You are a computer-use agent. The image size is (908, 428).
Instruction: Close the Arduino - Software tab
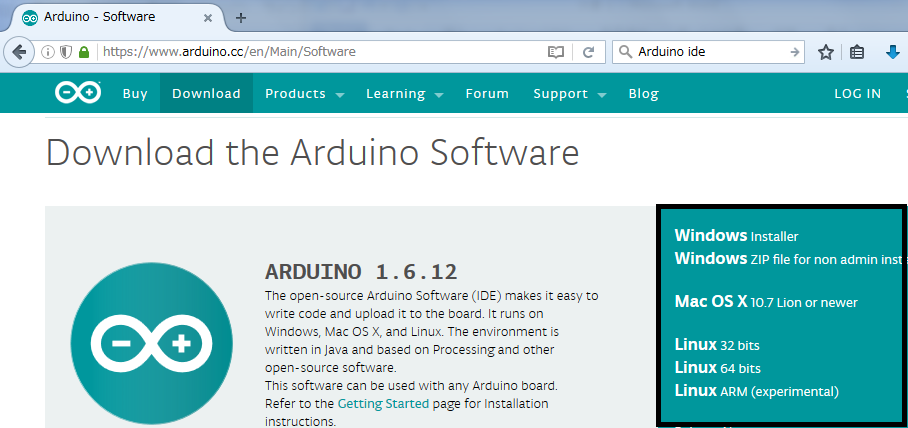point(208,18)
